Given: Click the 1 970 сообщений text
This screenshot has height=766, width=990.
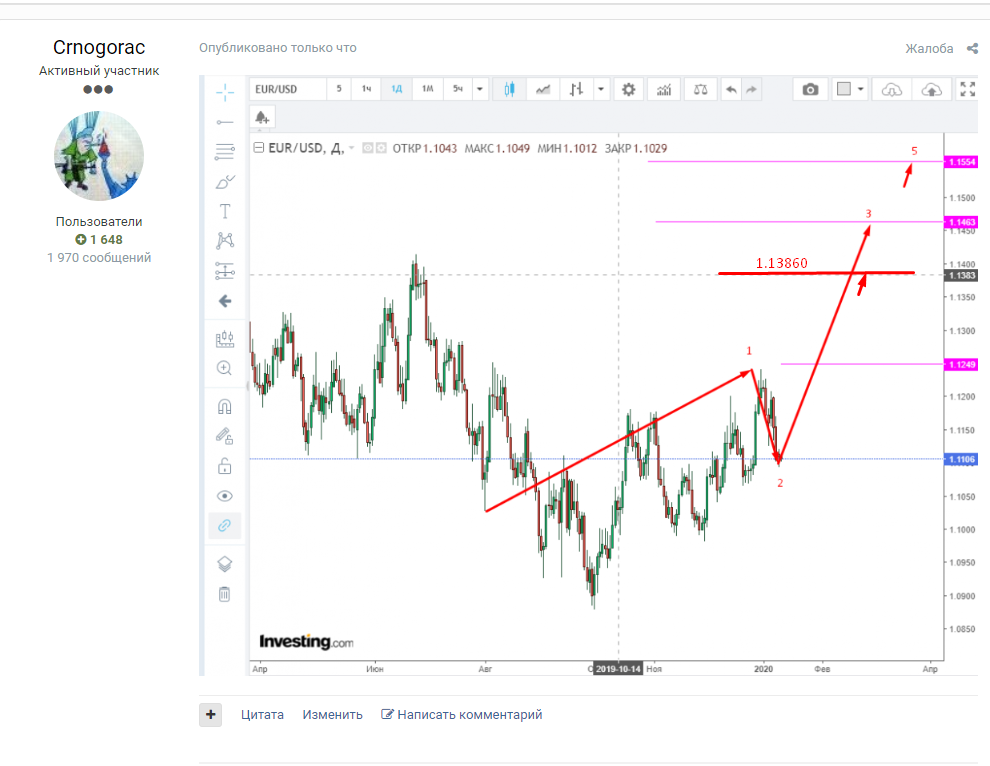Looking at the screenshot, I should tap(99, 258).
